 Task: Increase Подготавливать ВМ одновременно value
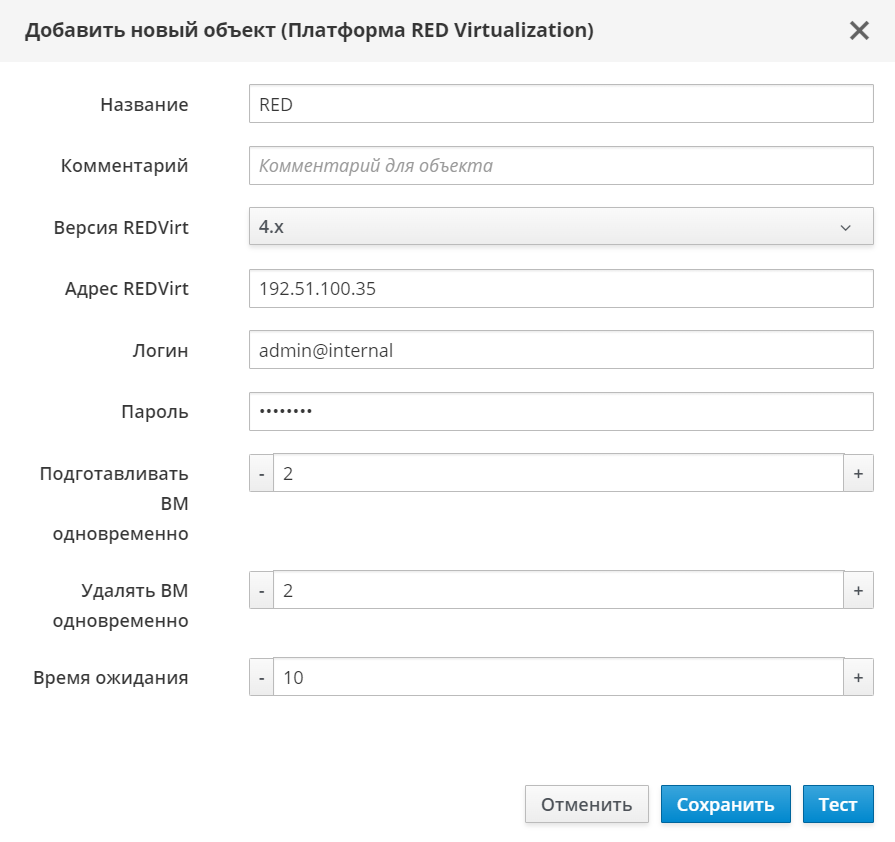tap(857, 473)
